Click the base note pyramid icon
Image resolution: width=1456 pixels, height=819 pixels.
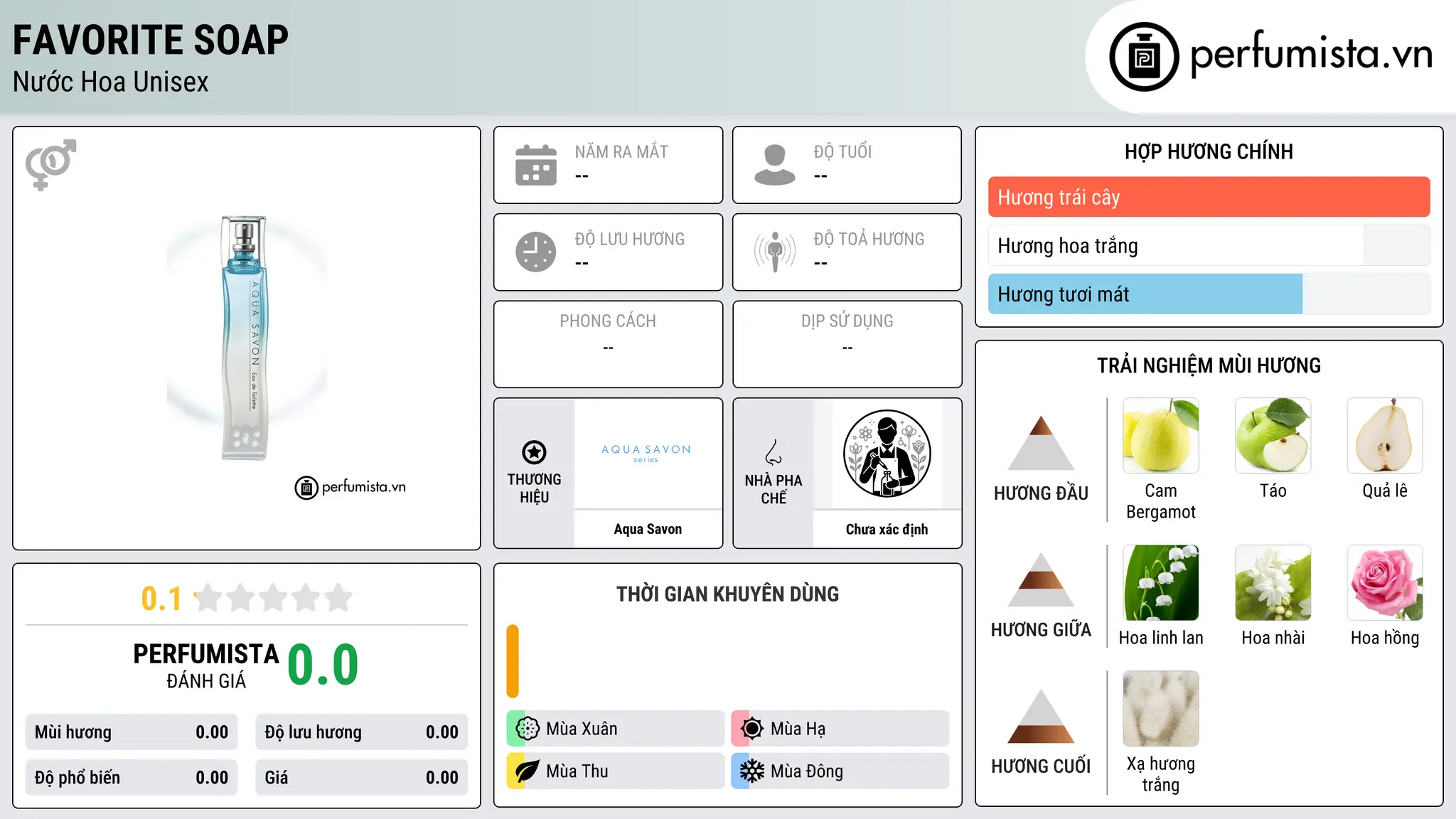(x=1041, y=716)
